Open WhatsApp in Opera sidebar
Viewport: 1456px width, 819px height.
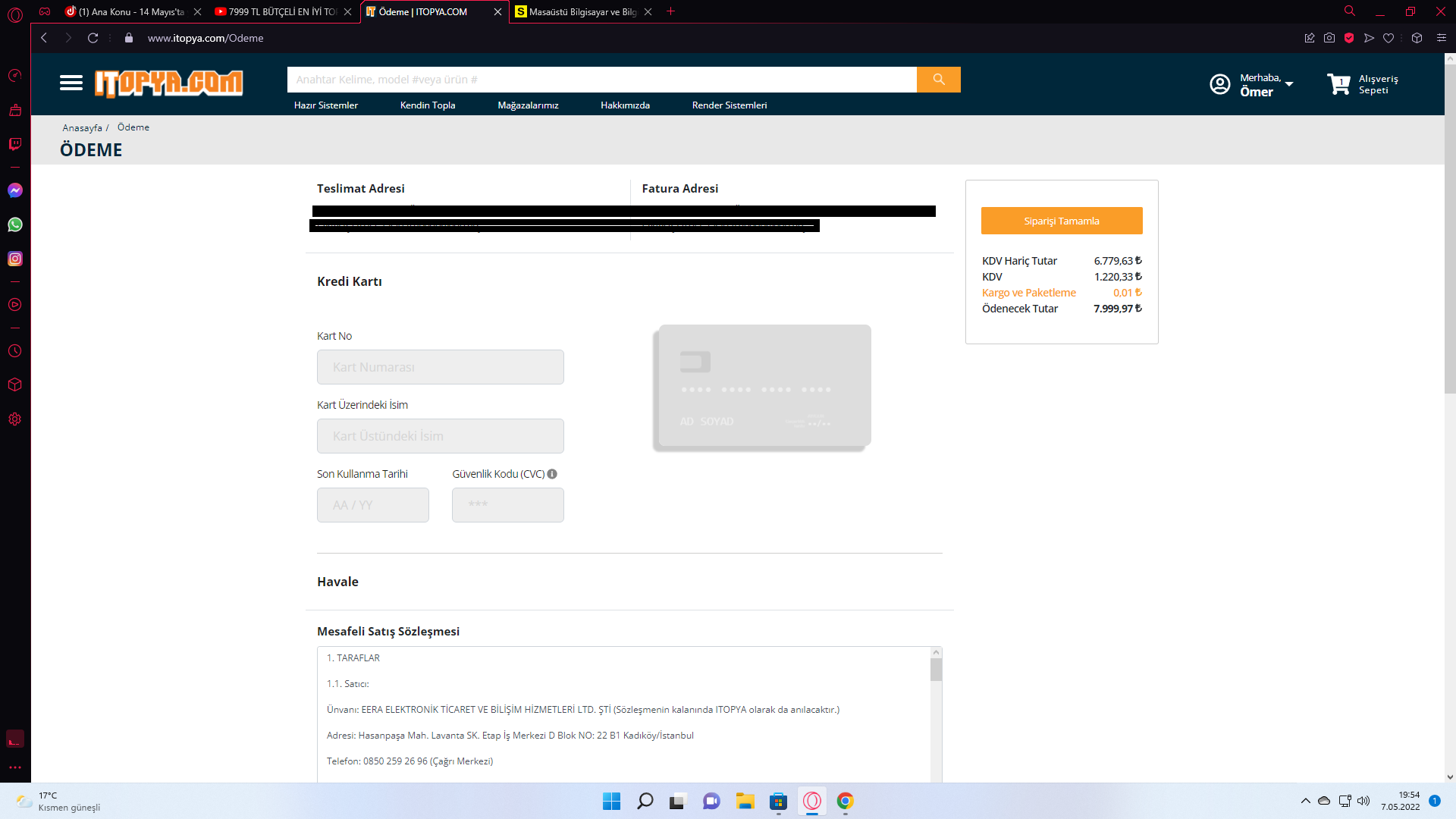15,224
